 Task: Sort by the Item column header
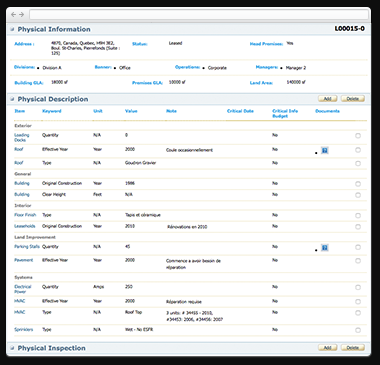20,111
